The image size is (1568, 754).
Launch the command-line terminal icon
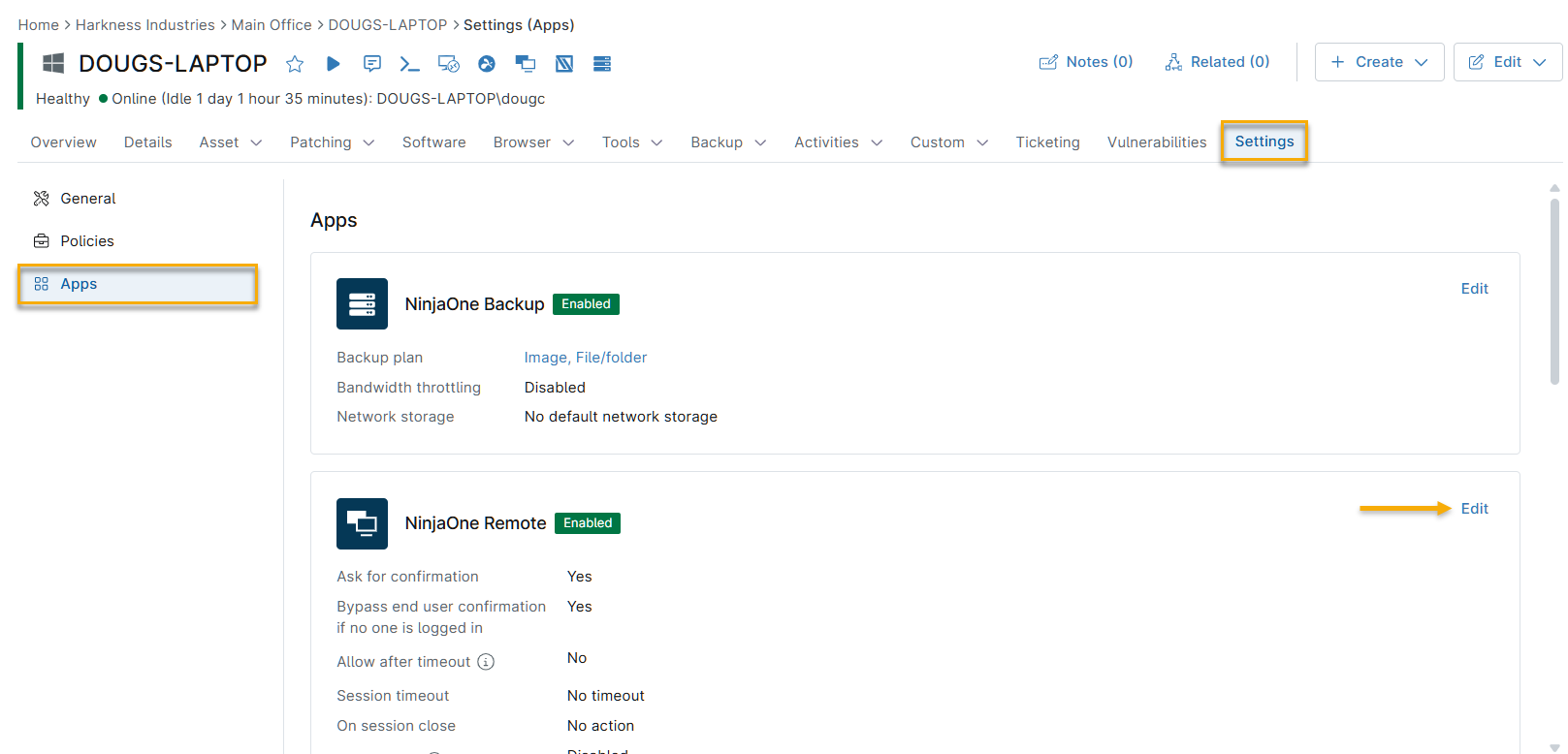pyautogui.click(x=409, y=64)
